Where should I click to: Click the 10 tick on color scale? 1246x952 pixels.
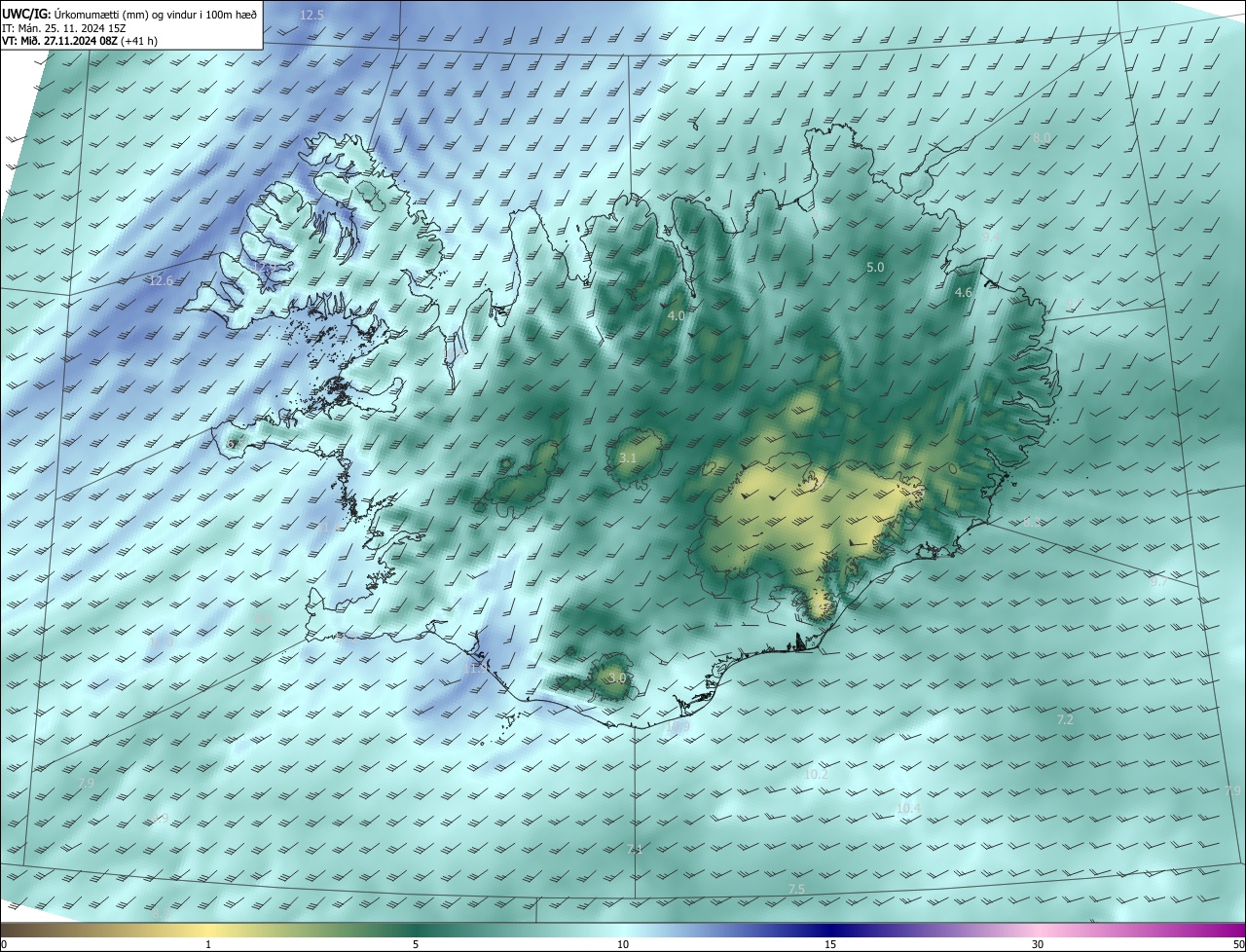click(623, 944)
